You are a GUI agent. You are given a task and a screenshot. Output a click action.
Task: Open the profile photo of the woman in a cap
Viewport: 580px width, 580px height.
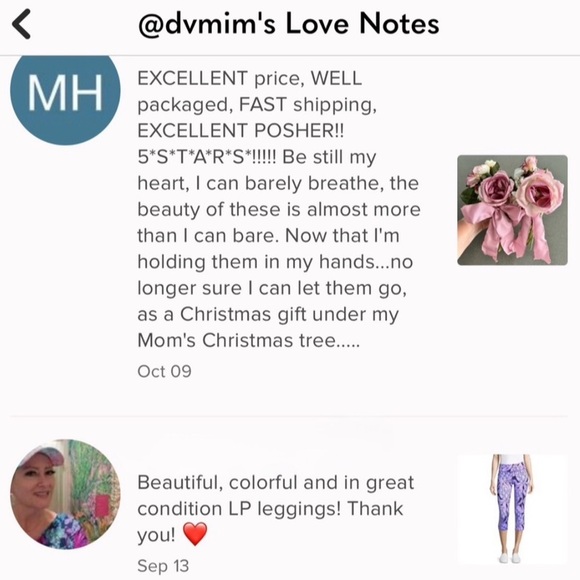tap(65, 494)
